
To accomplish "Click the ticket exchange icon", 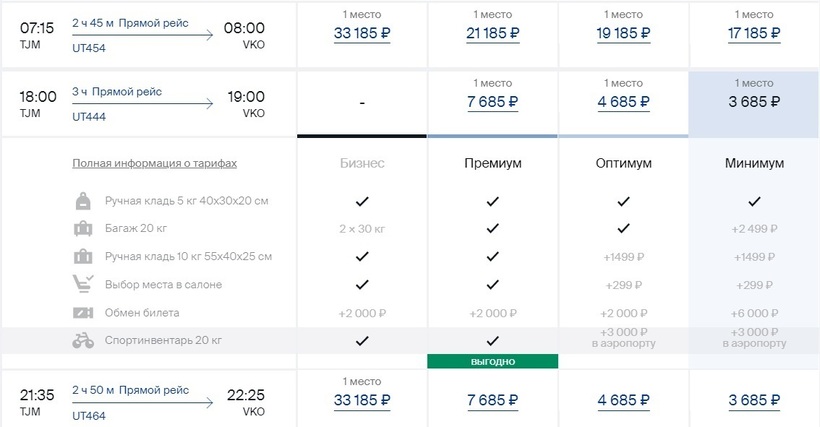I will 83,313.
